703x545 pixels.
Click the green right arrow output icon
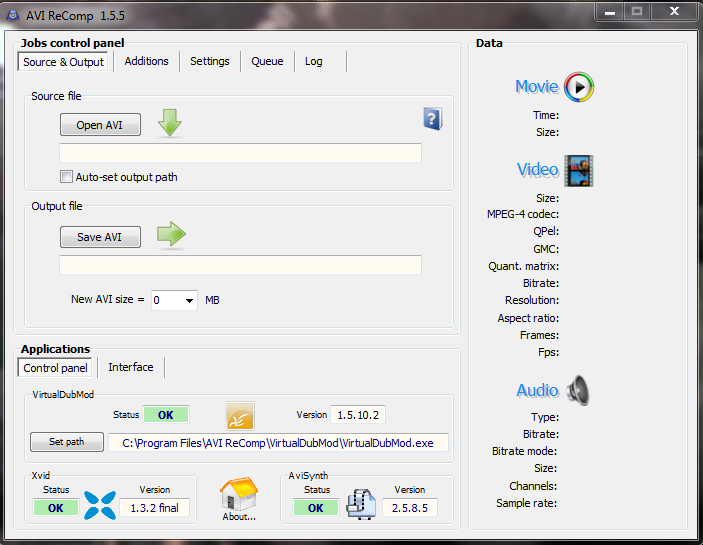[x=171, y=234]
